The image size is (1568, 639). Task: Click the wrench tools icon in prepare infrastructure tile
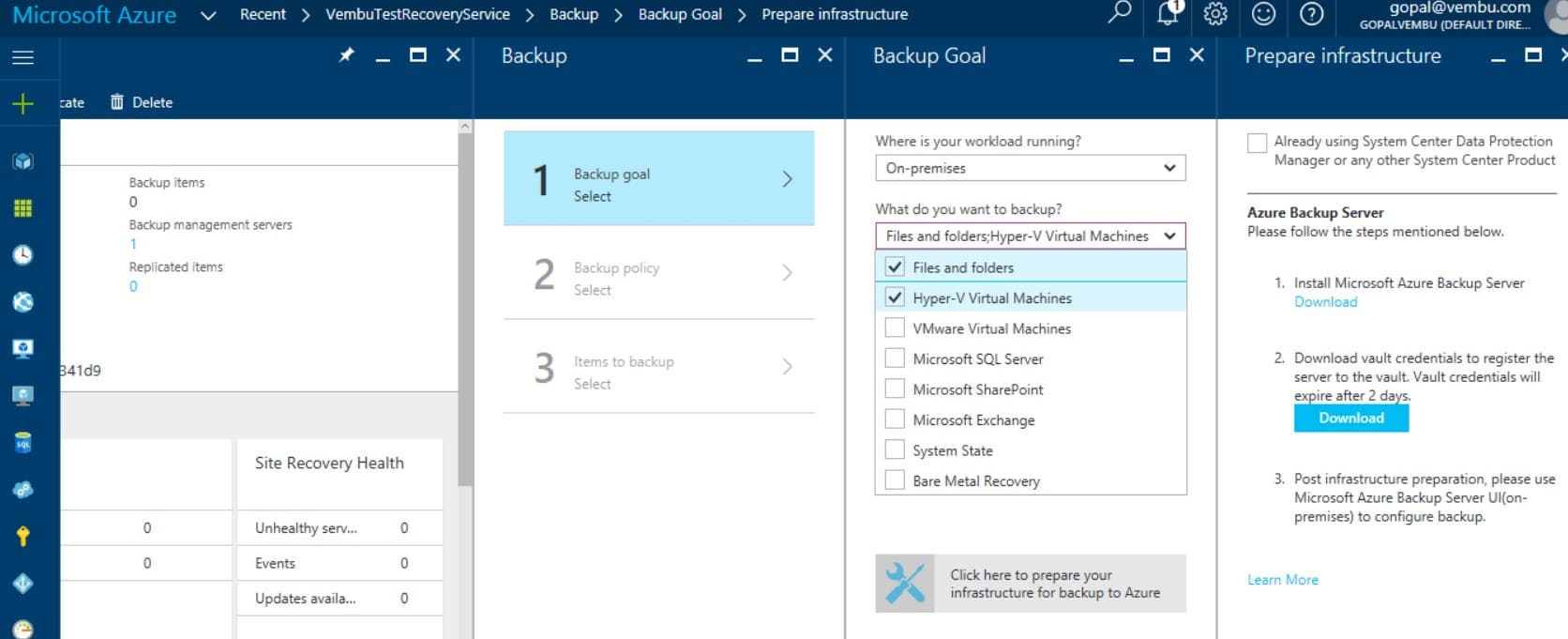point(905,584)
